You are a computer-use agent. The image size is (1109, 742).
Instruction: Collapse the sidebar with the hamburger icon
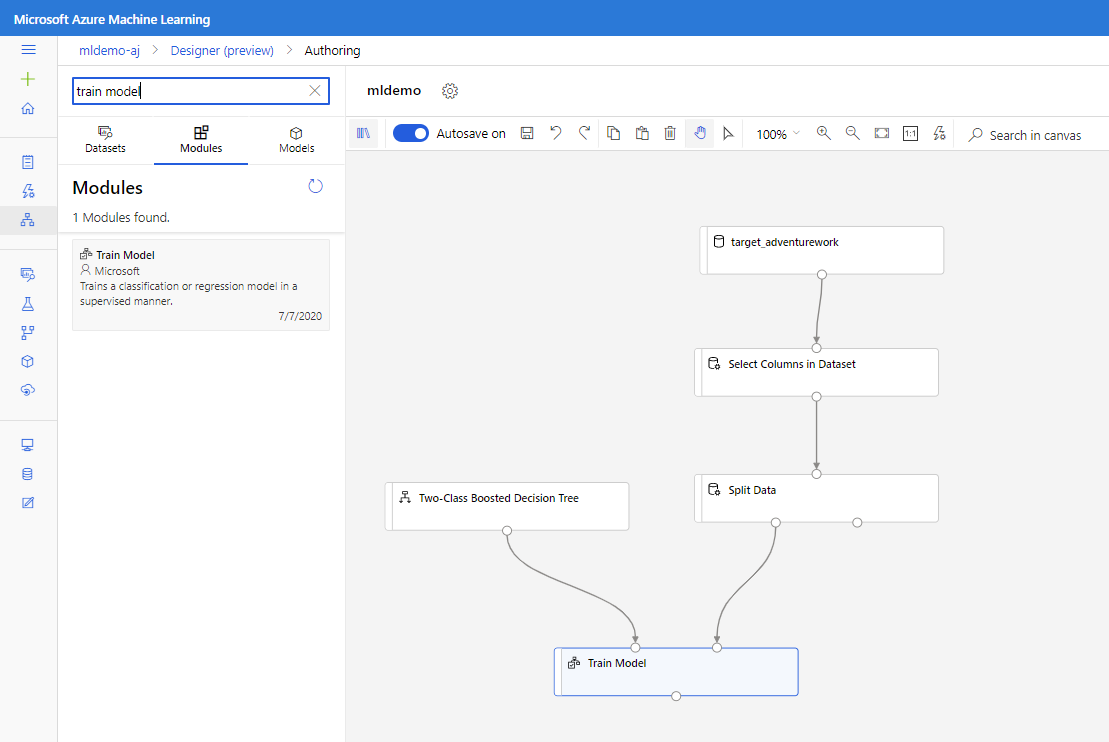(28, 49)
